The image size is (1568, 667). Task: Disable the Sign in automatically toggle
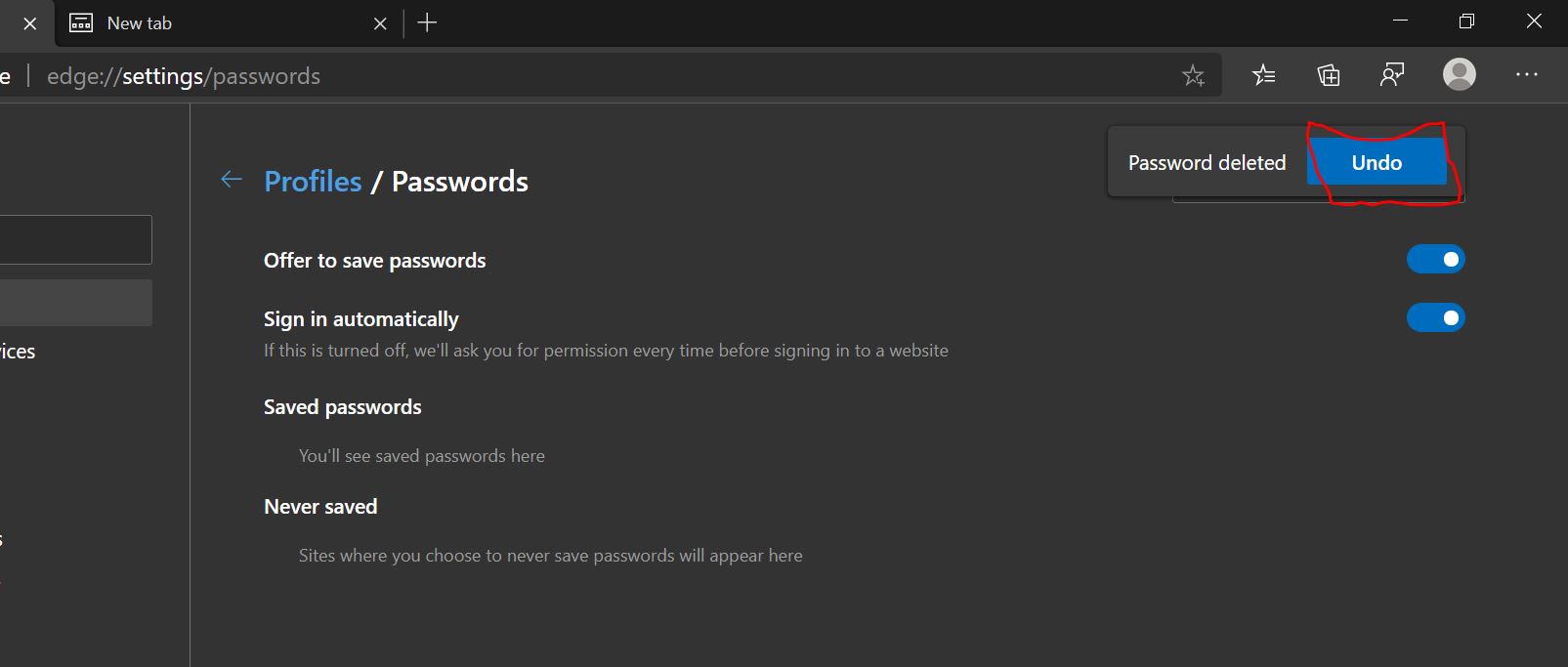pyautogui.click(x=1435, y=317)
